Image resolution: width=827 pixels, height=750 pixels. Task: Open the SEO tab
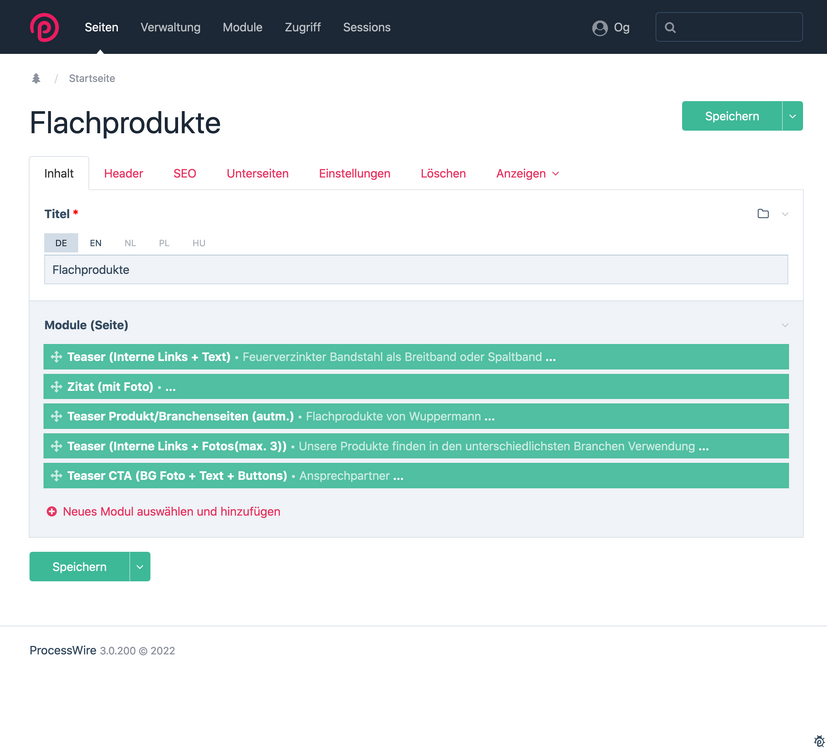[x=185, y=174]
